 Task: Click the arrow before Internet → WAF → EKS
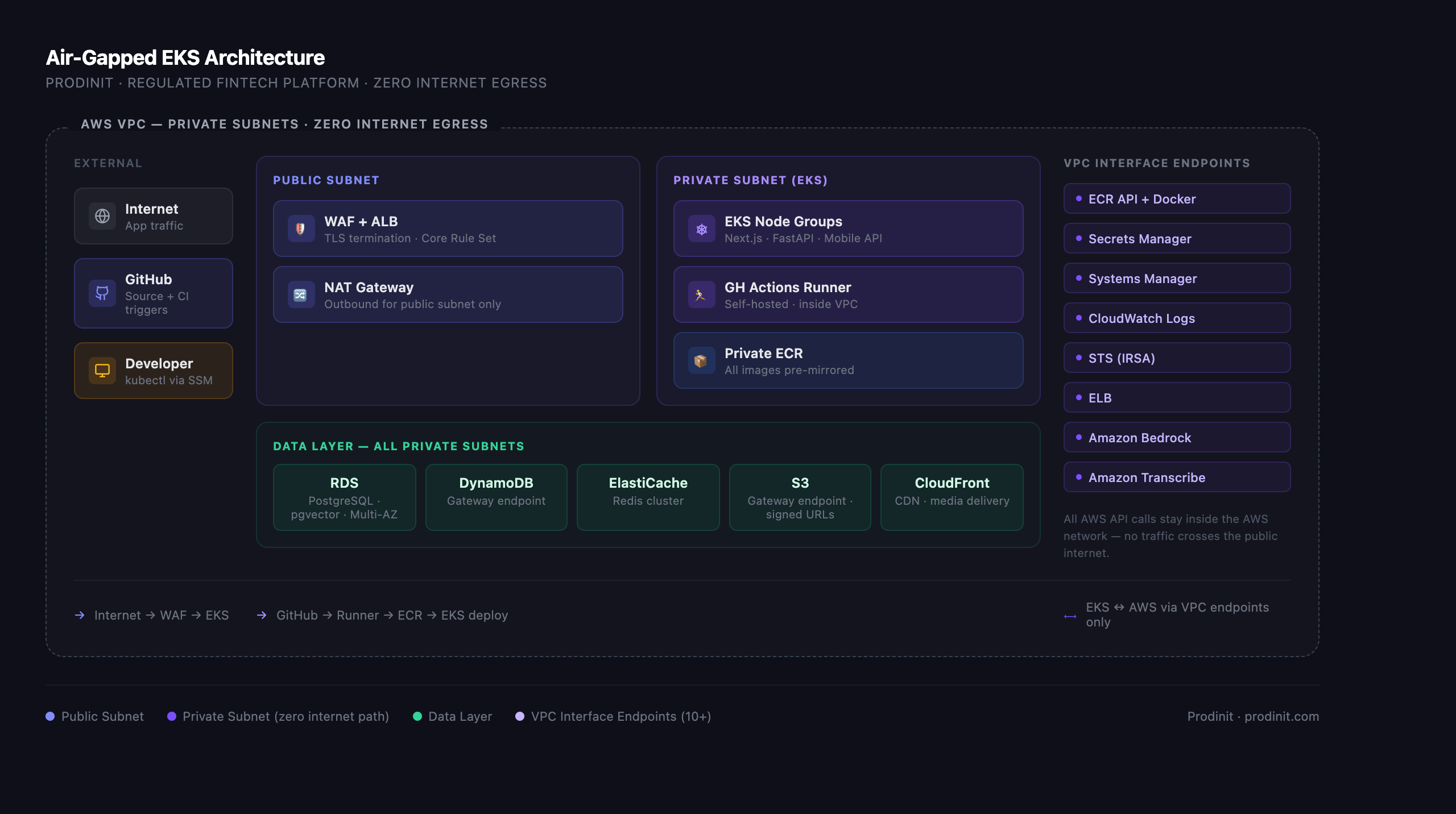80,615
